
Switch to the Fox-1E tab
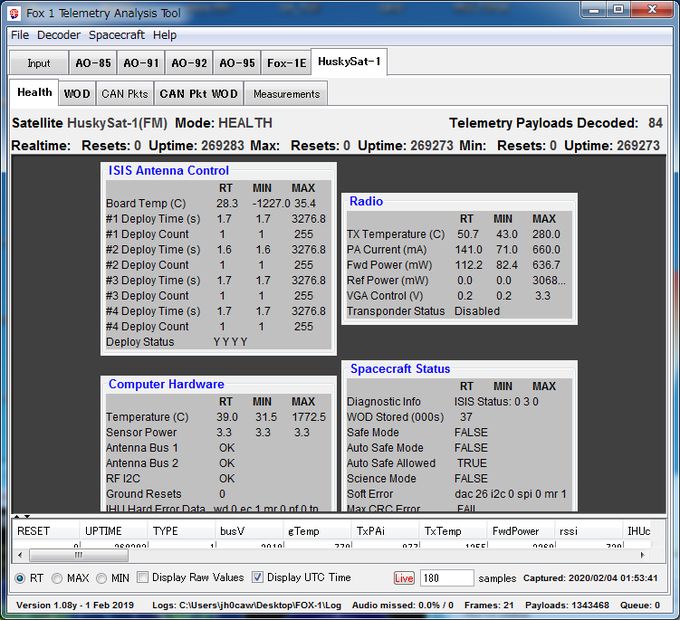286,63
